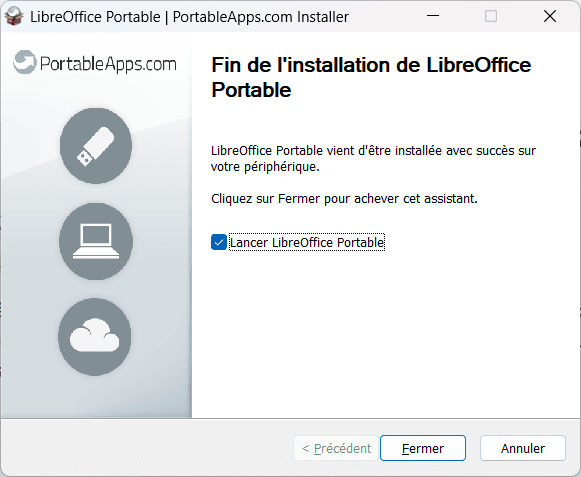This screenshot has height=477, width=581.
Task: Click the "Cliquez sur Fermer" instruction text
Action: coord(344,199)
